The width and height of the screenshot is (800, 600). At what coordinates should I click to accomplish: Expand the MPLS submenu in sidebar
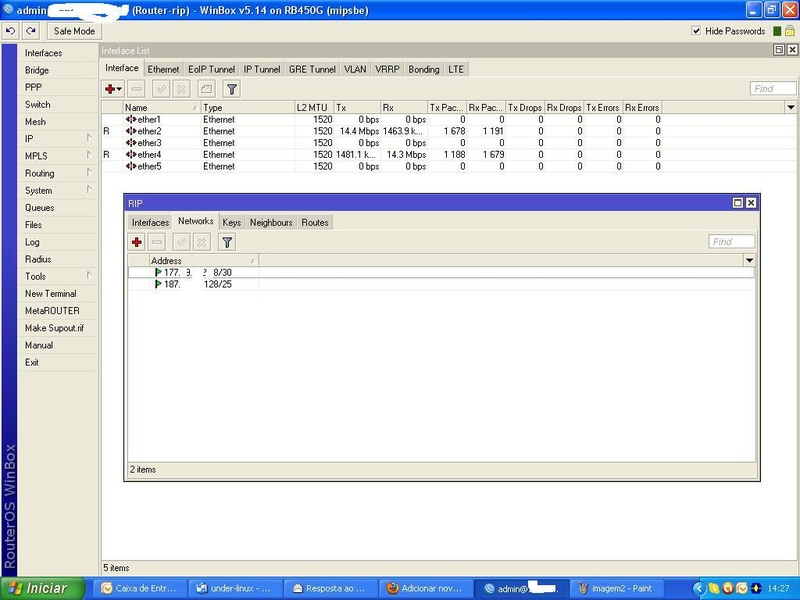(x=57, y=156)
